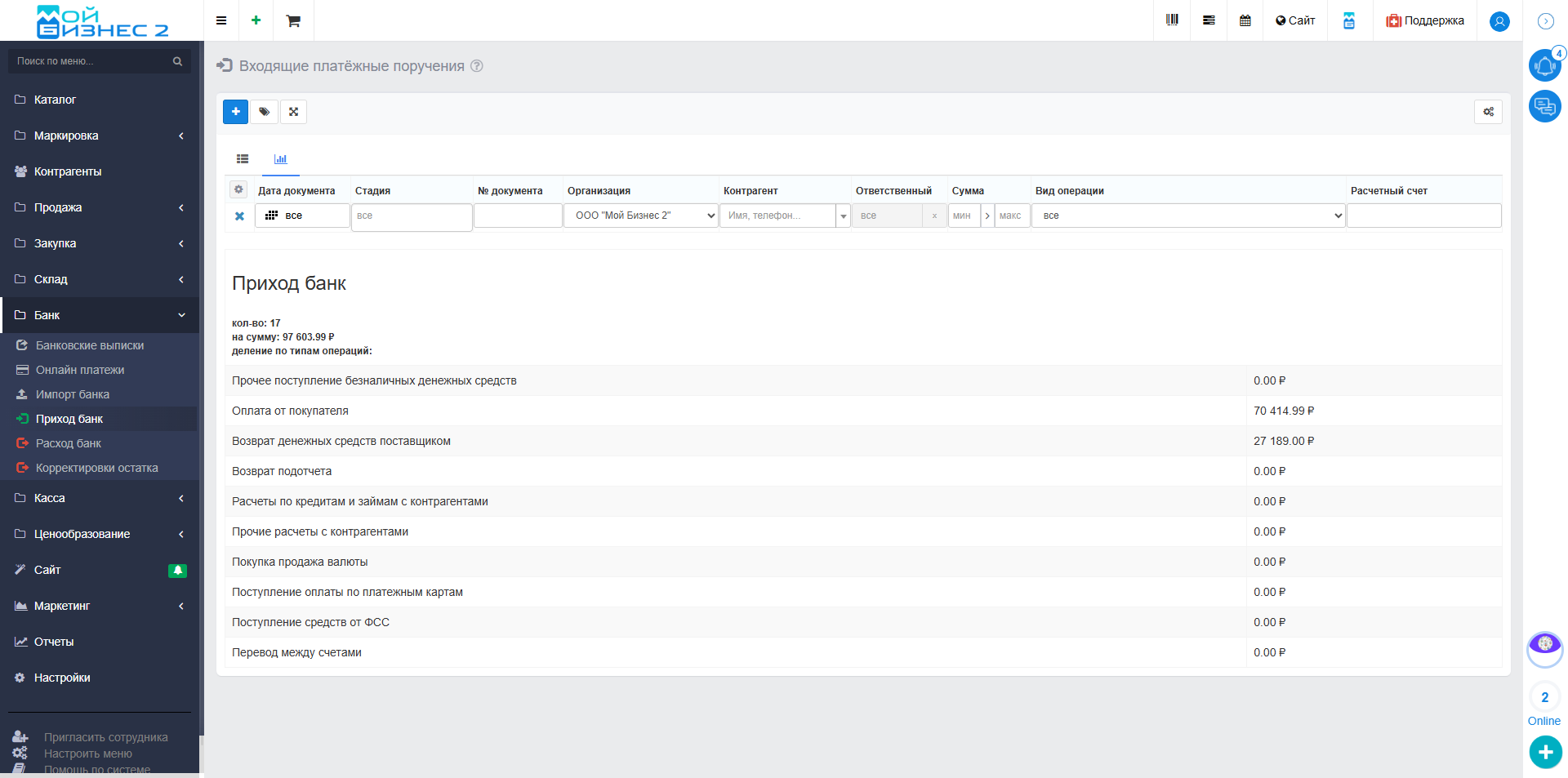Click the blue plus add-document button
1568x778 pixels.
coord(236,112)
